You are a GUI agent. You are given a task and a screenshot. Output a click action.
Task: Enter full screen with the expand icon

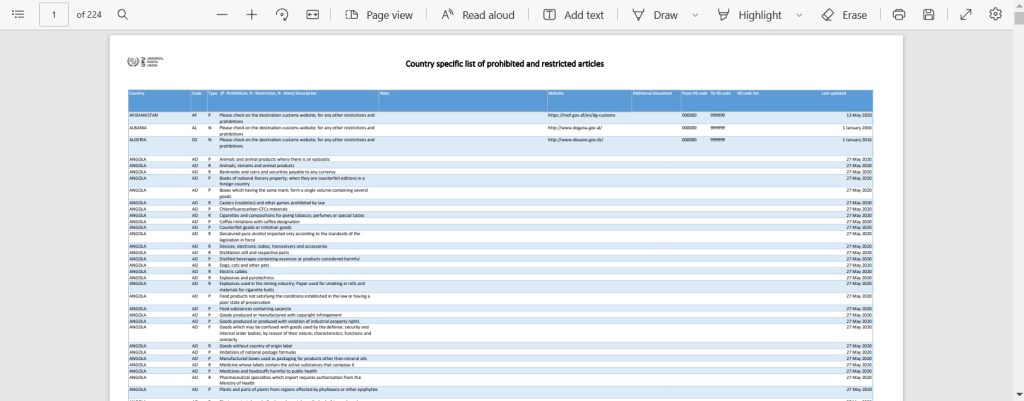(x=966, y=14)
